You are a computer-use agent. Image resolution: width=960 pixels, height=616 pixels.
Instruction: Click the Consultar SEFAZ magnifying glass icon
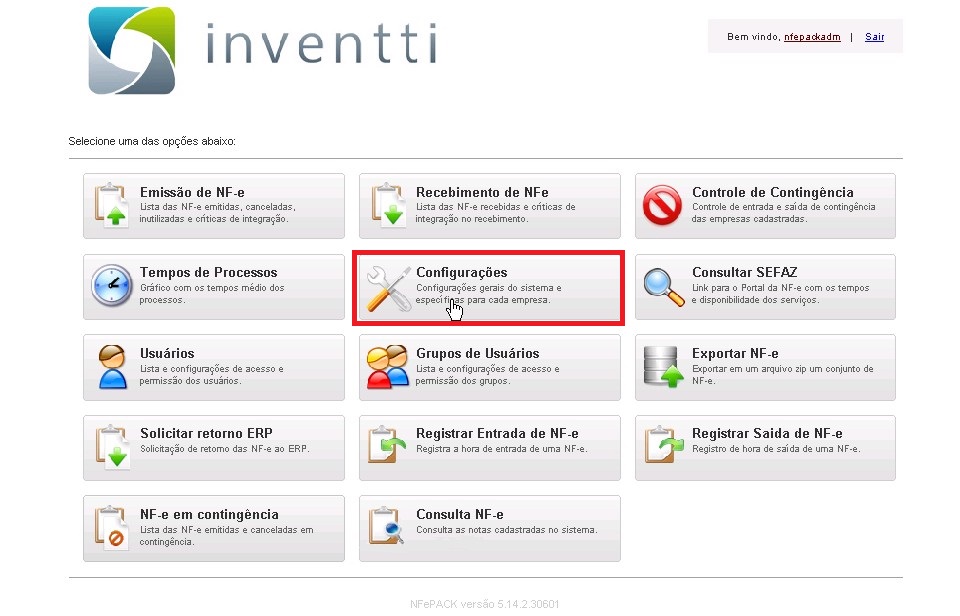(663, 286)
